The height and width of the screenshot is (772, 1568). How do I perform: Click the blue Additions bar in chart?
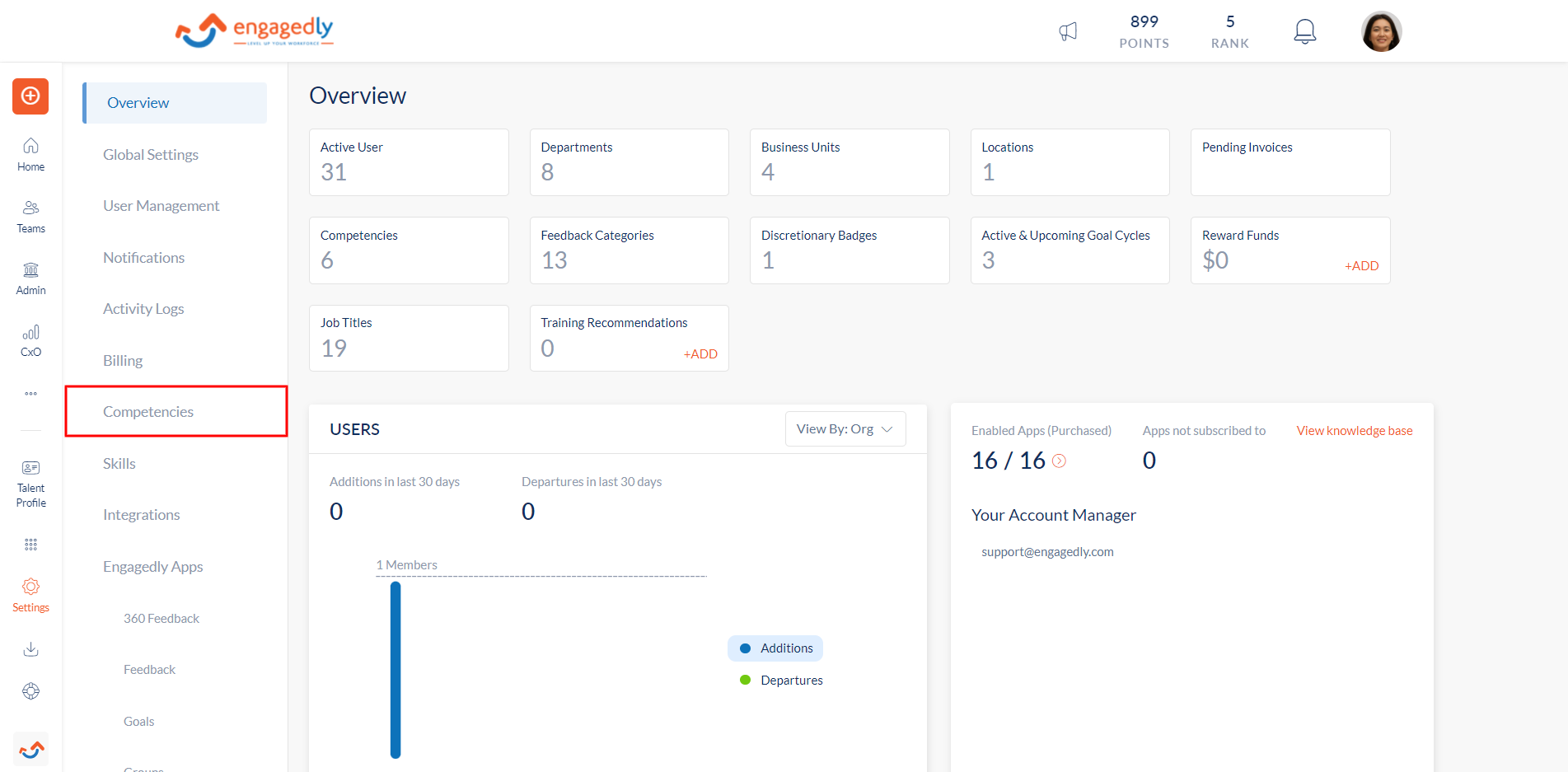(x=396, y=670)
